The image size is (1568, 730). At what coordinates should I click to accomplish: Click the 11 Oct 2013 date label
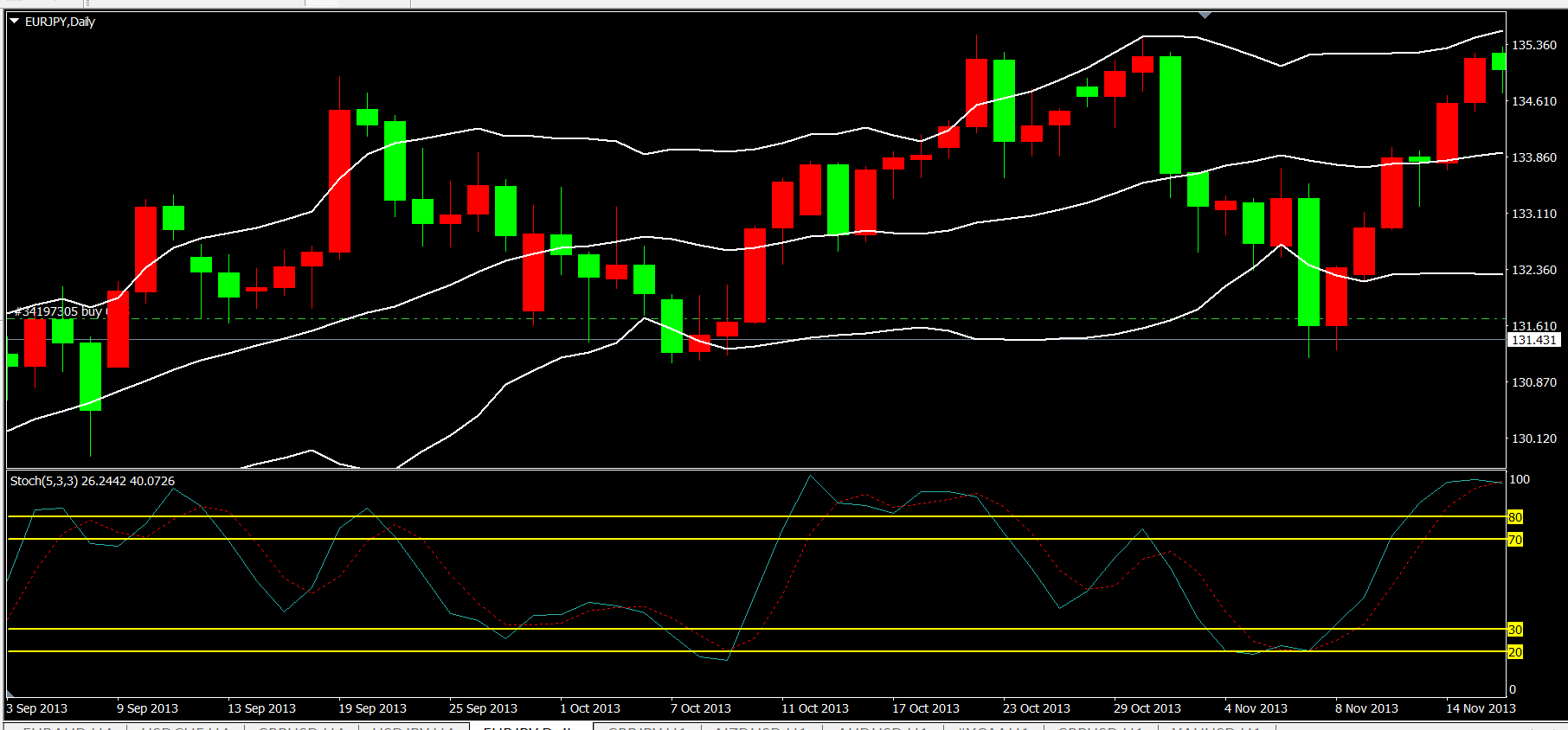(x=816, y=708)
